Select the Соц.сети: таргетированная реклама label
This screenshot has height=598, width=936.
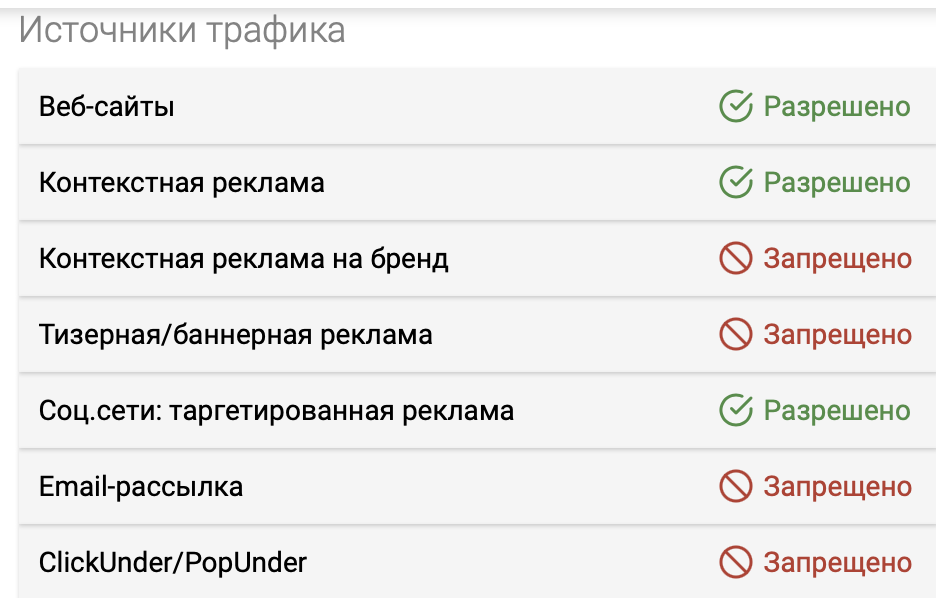276,411
